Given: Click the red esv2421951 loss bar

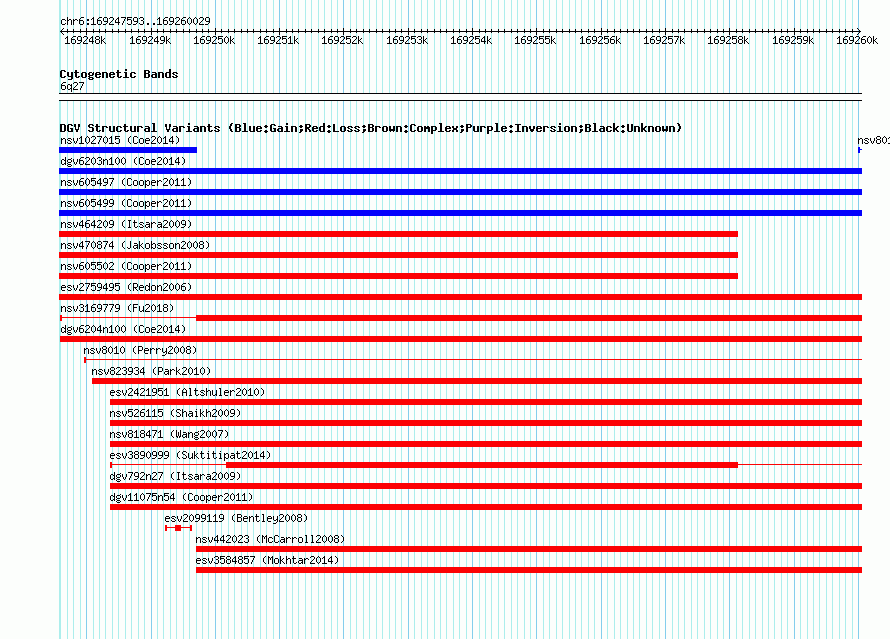Looking at the screenshot, I should (x=486, y=402).
